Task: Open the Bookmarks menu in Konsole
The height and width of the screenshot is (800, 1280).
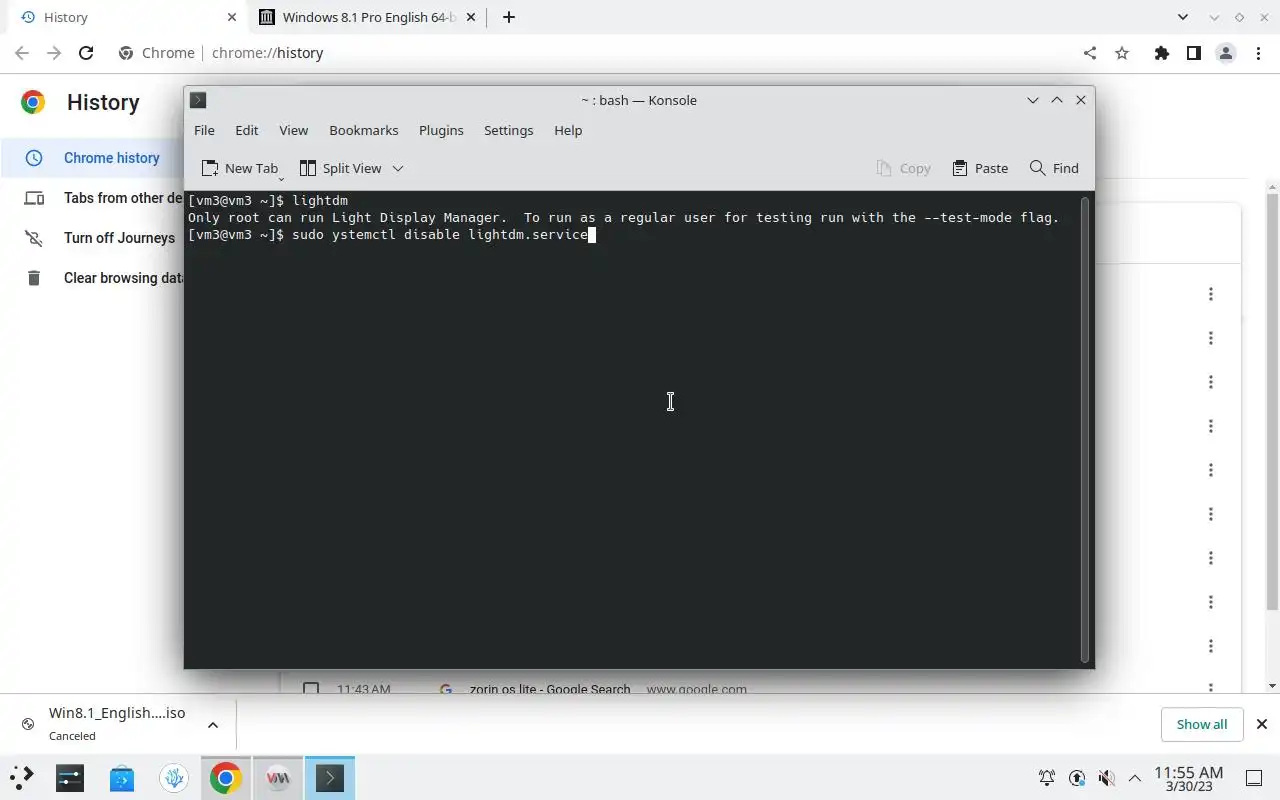Action: tap(363, 130)
